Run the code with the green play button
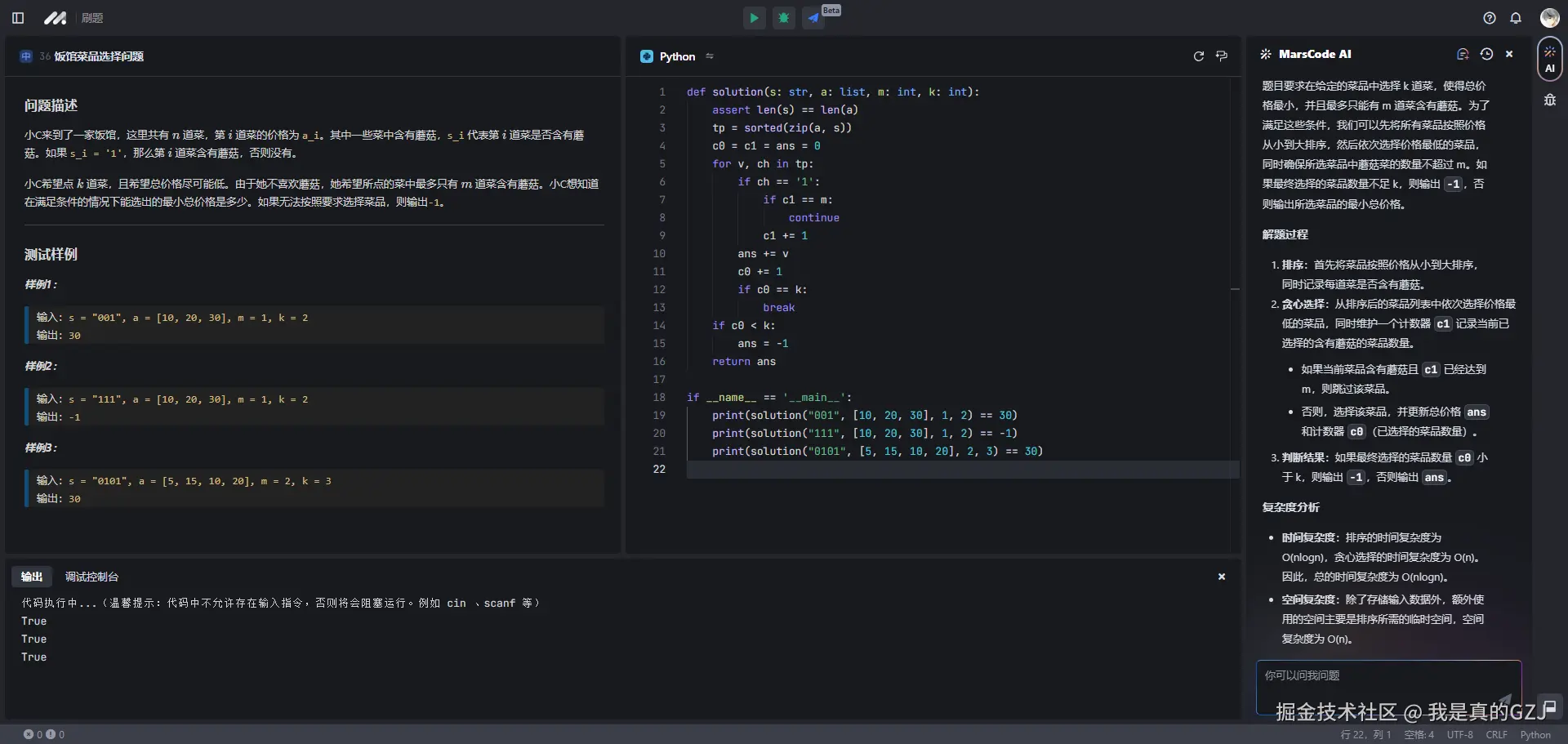This screenshot has height=744, width=1568. click(x=754, y=18)
